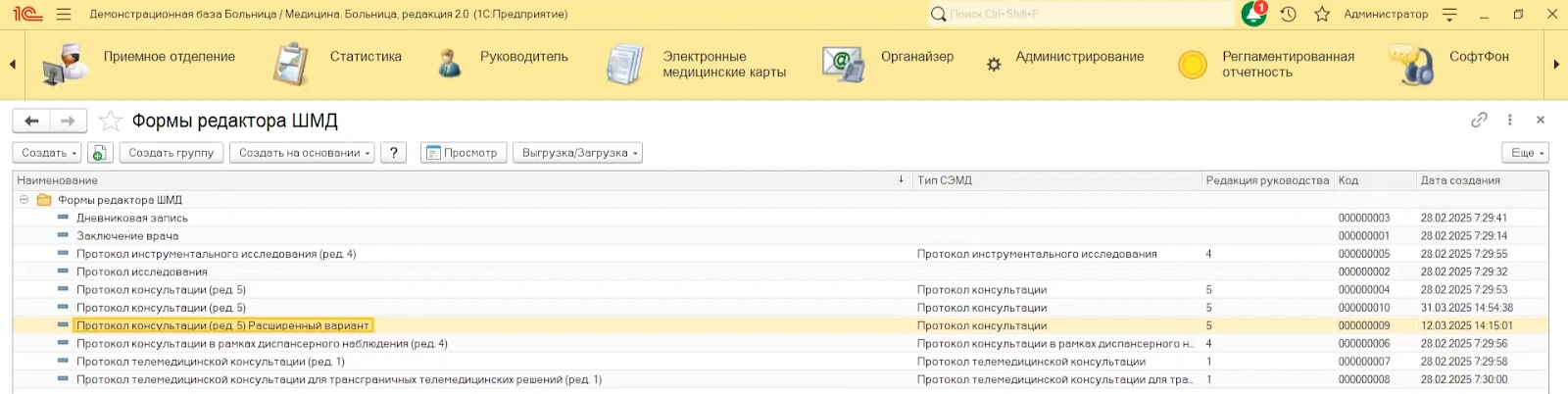The image size is (1568, 394).
Task: Open the Еще dropdown menu
Action: coord(1525,153)
